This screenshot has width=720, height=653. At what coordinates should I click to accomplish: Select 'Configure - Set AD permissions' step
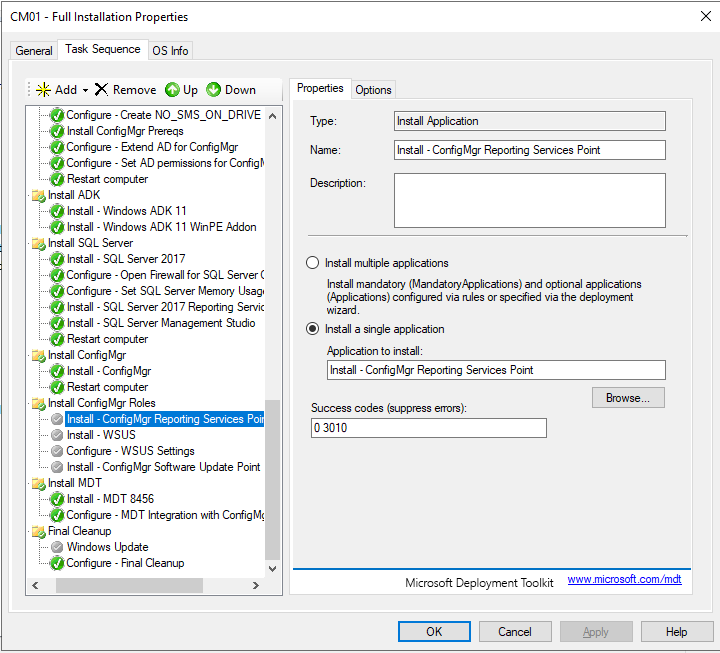[165, 163]
